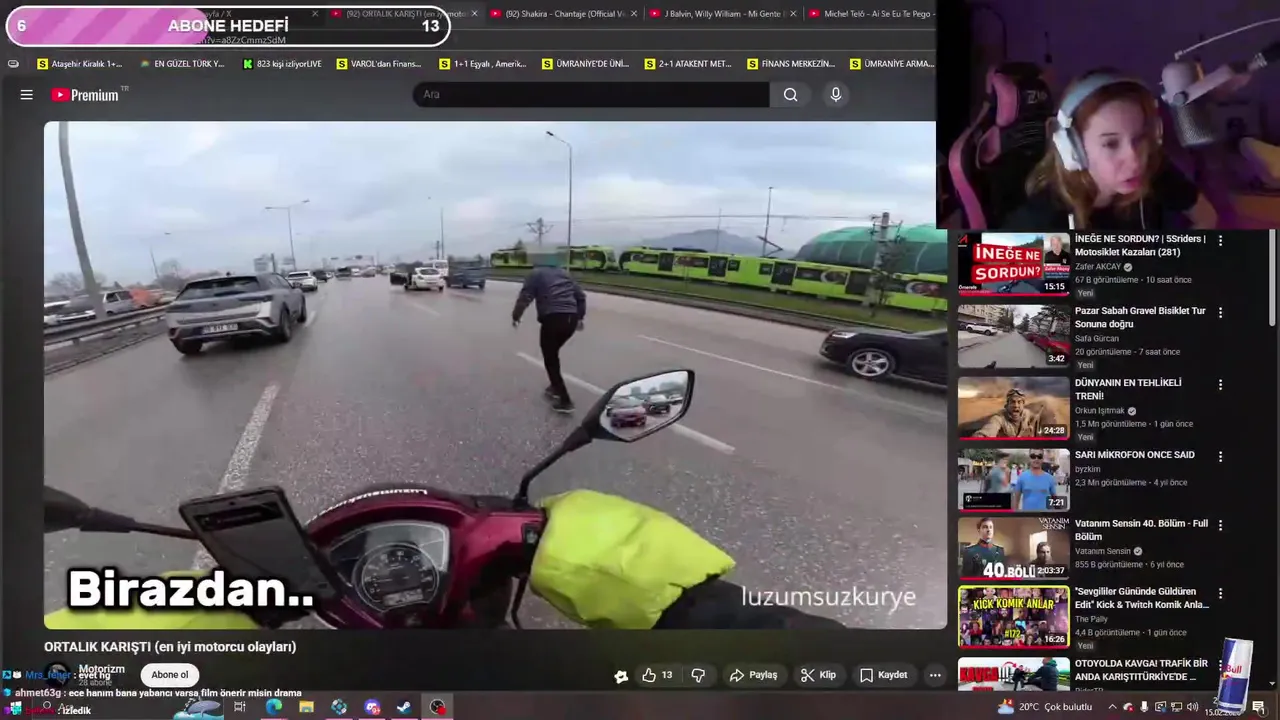Viewport: 1280px width, 720px height.
Task: Open '1+1 Eşyalı , Amerik...' bookmark
Action: [x=482, y=64]
